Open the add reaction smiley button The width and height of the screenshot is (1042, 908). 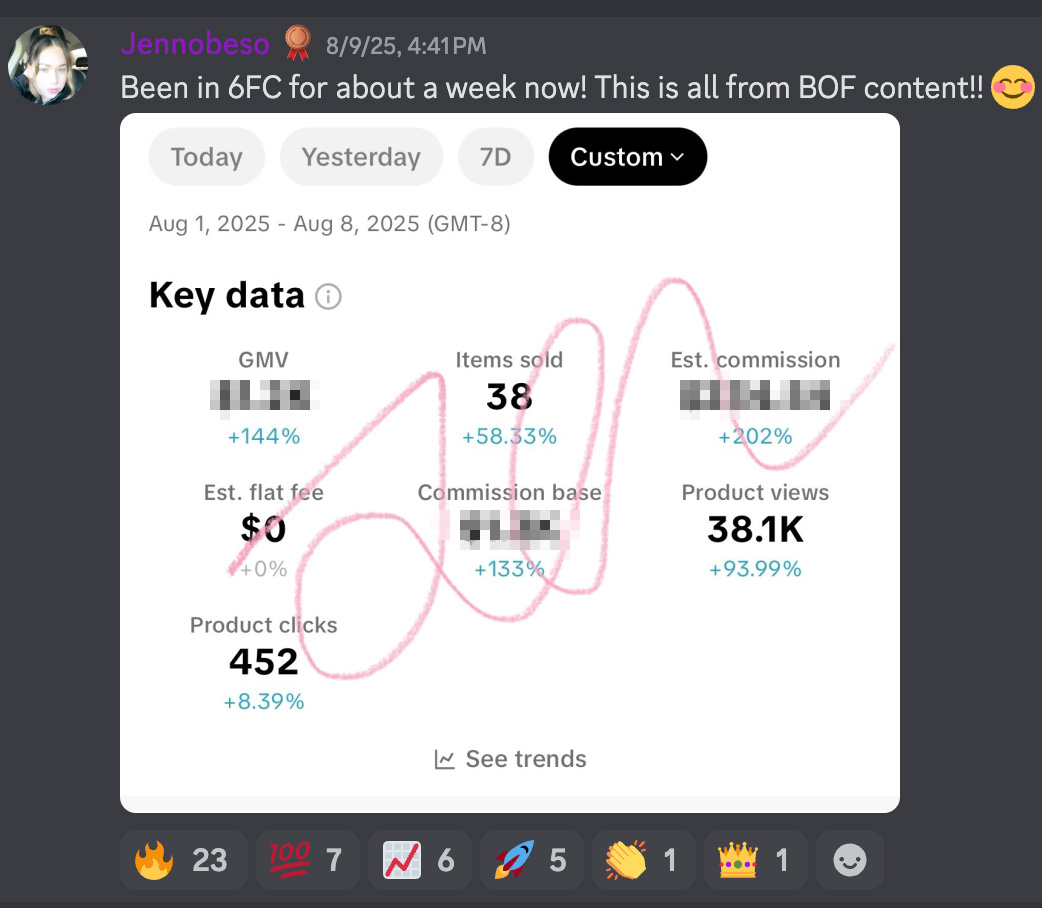[x=850, y=860]
